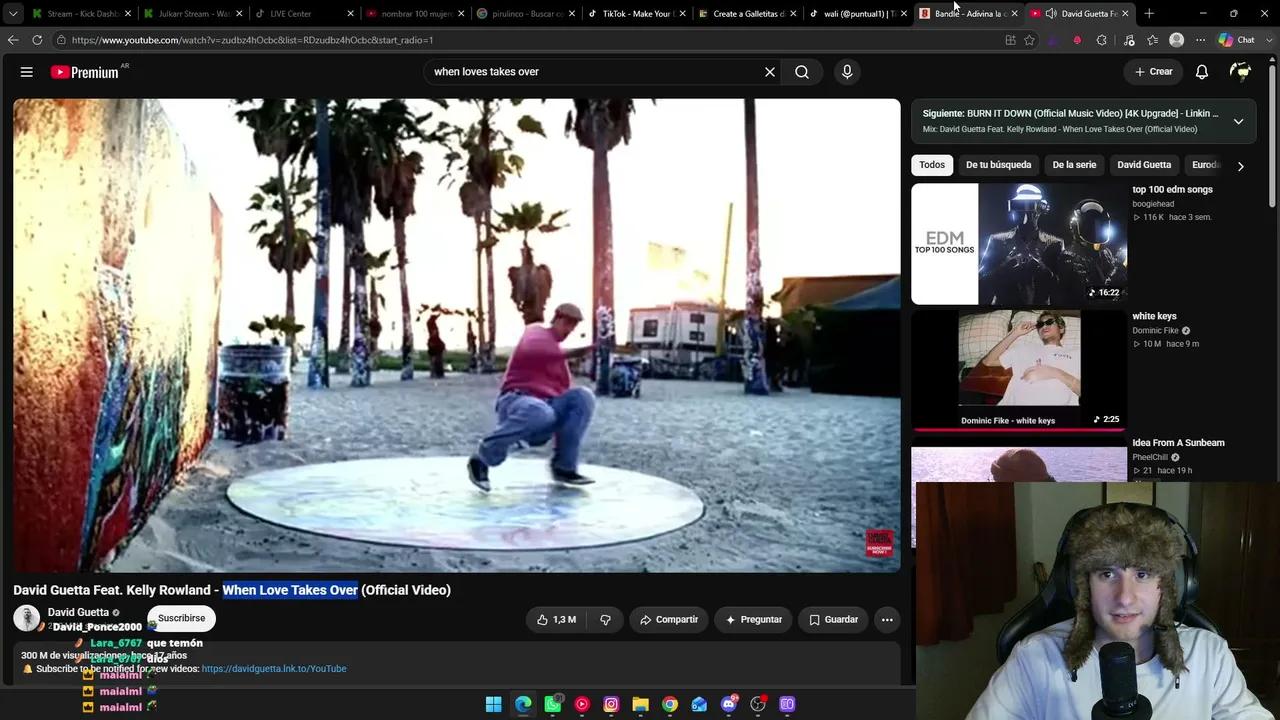
Task: Open OBS Studio from the taskbar
Action: [x=758, y=704]
